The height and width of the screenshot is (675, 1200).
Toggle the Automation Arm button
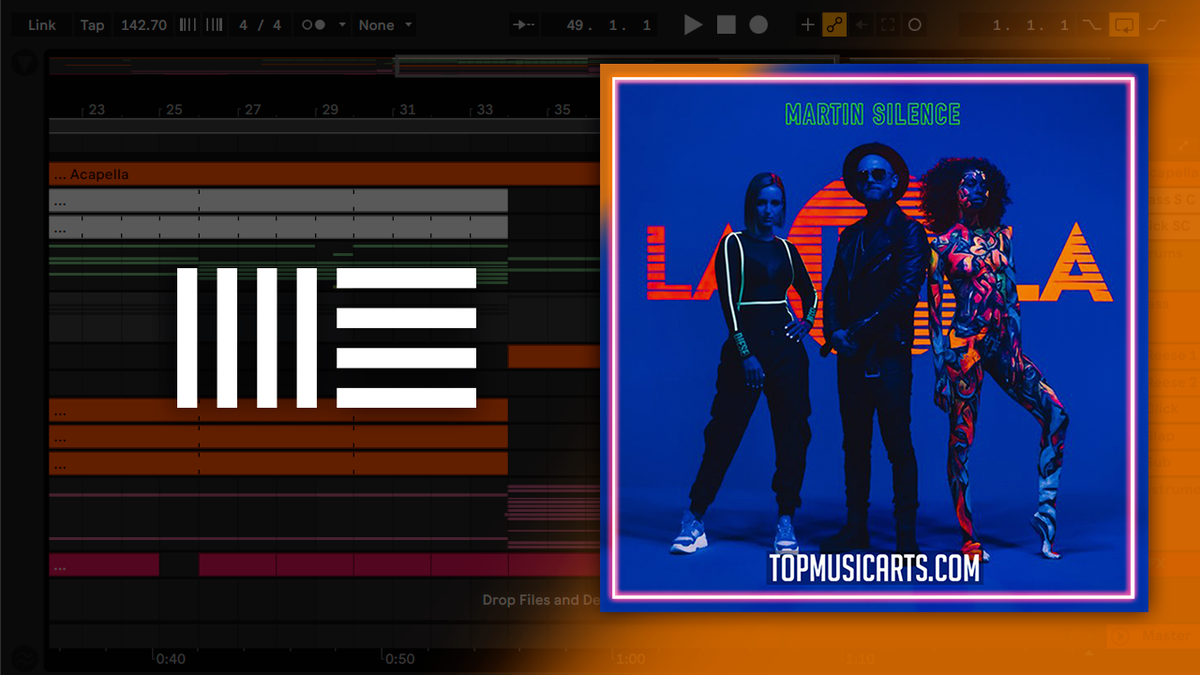click(834, 25)
